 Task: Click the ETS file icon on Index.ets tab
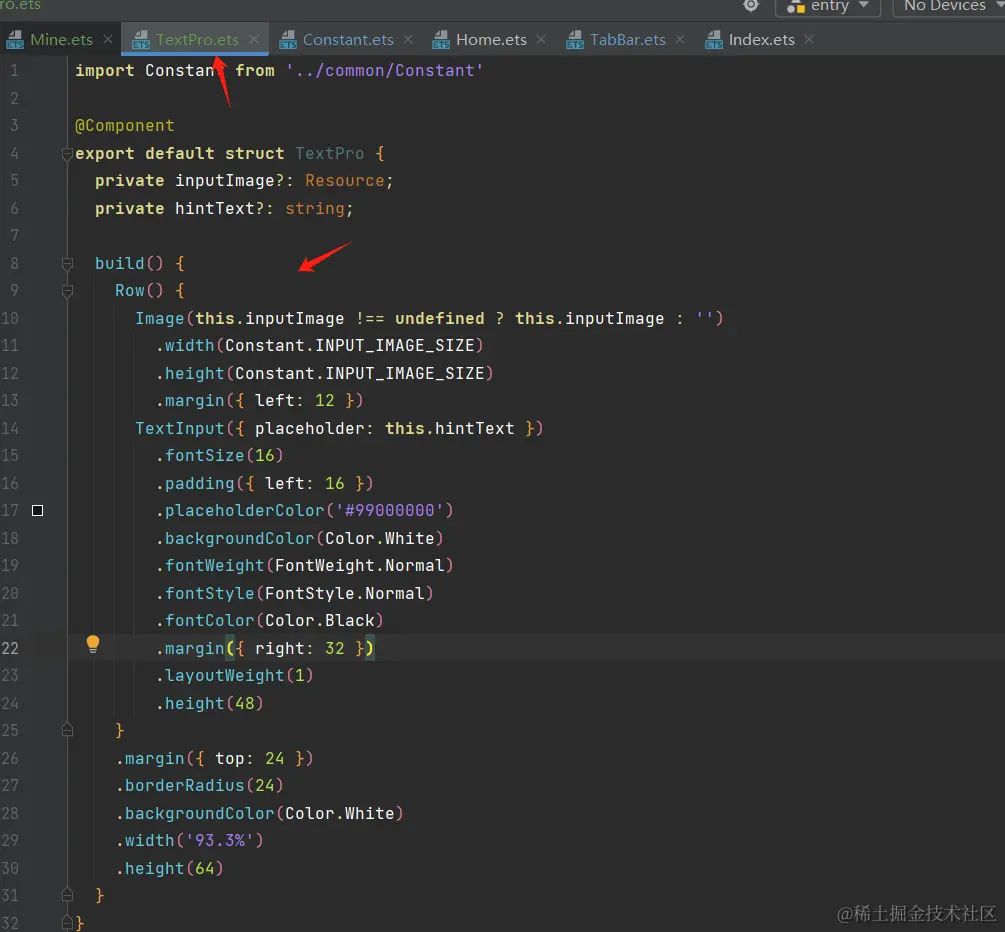pyautogui.click(x=713, y=40)
